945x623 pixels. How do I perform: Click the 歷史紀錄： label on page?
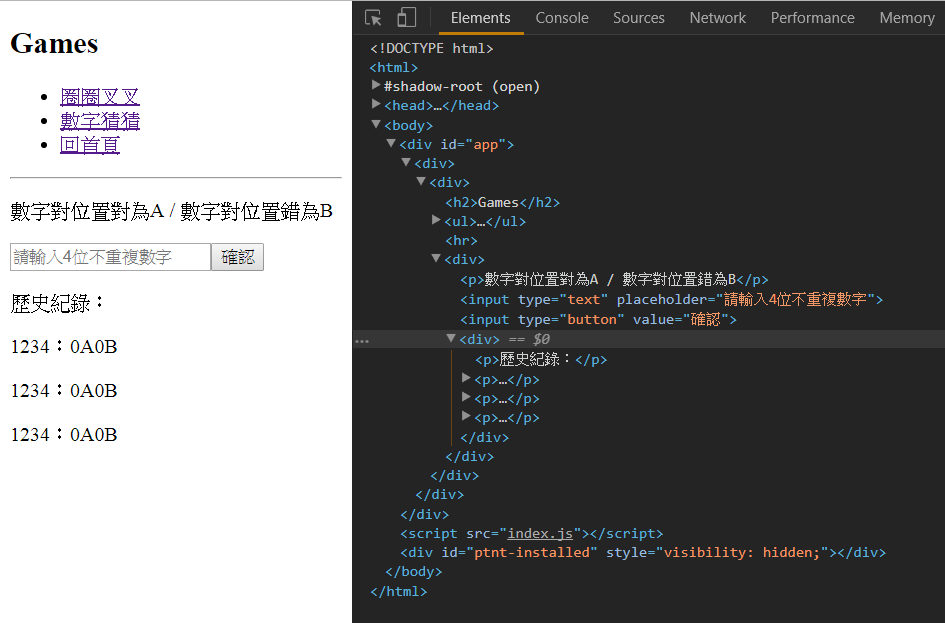(x=58, y=303)
